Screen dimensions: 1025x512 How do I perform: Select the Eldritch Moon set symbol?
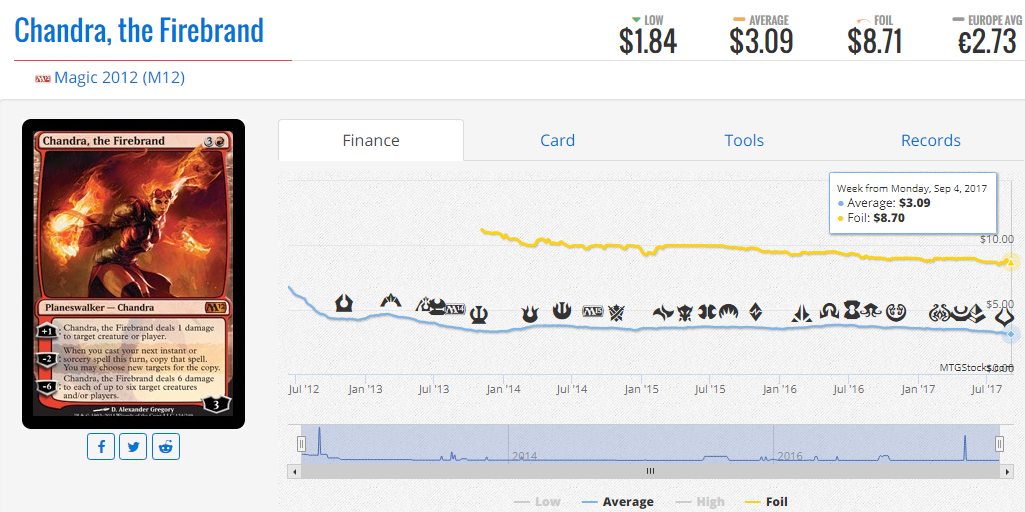point(871,311)
